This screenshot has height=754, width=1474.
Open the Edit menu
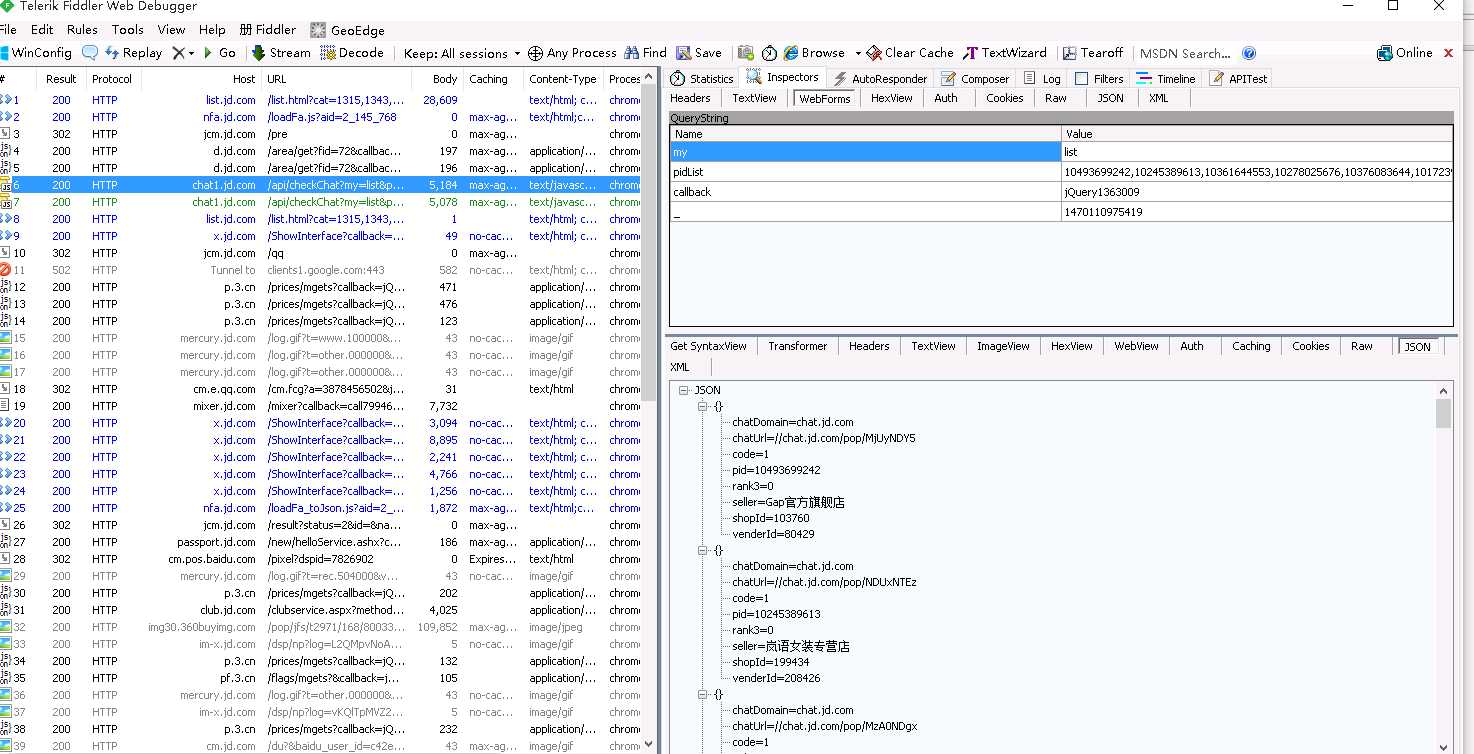tap(42, 30)
